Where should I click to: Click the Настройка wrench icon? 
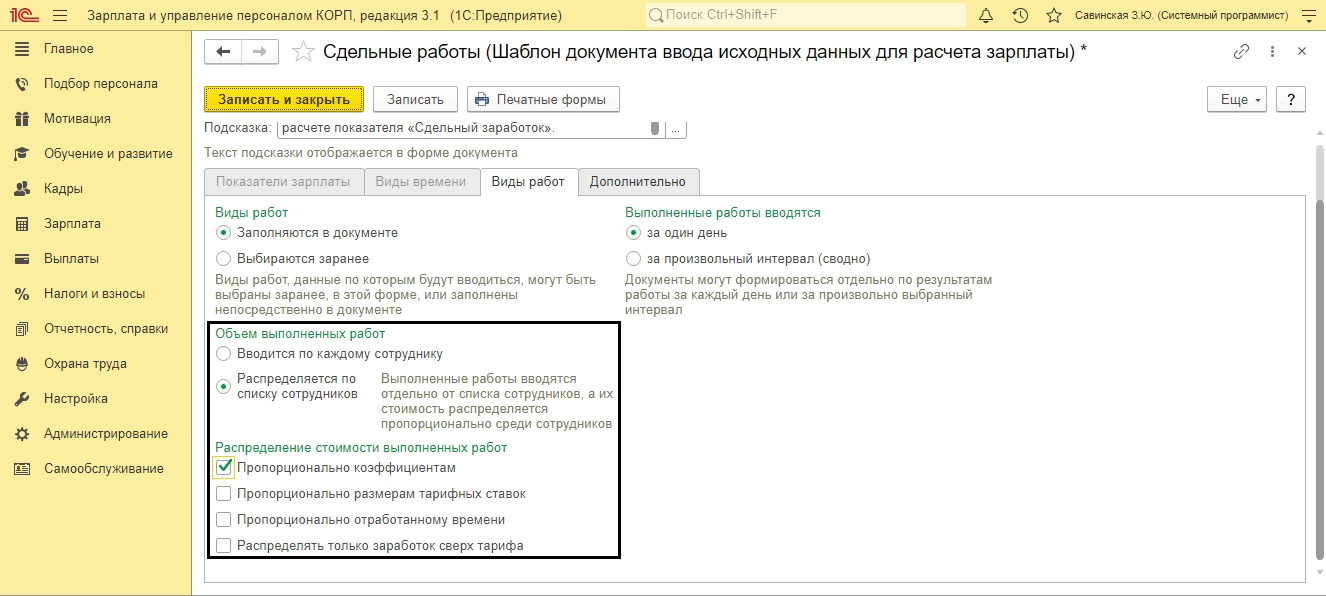[22, 399]
